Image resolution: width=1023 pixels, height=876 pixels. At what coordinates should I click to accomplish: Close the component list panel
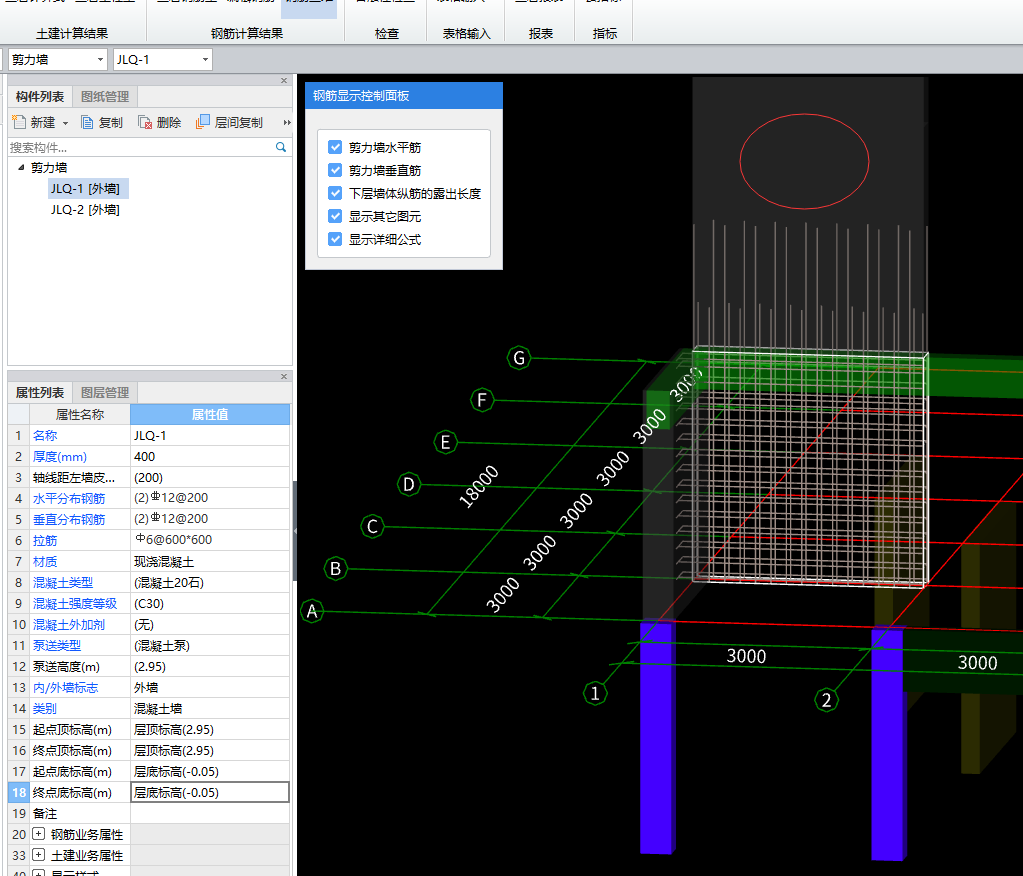(x=284, y=81)
